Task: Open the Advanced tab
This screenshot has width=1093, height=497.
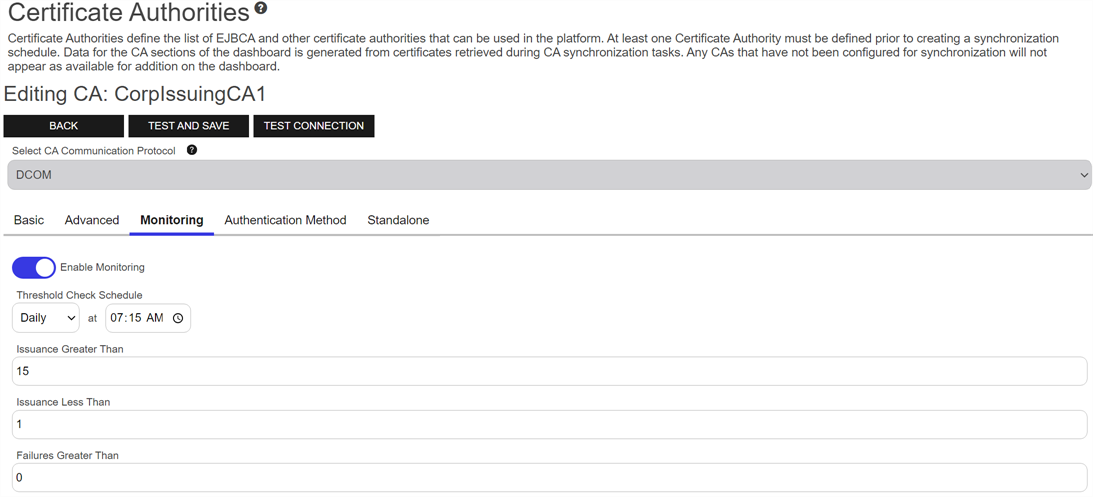Action: [92, 220]
